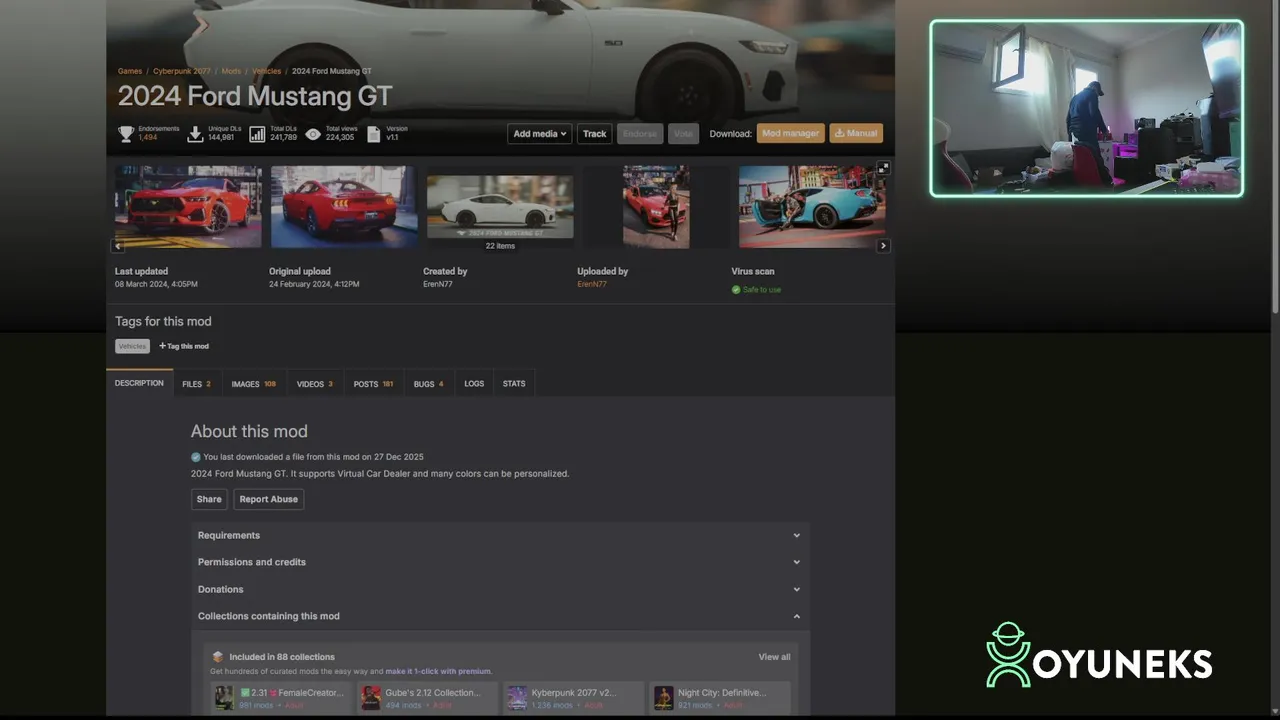Click the Endorsements trophy icon
The width and height of the screenshot is (1280, 720).
tap(126, 133)
